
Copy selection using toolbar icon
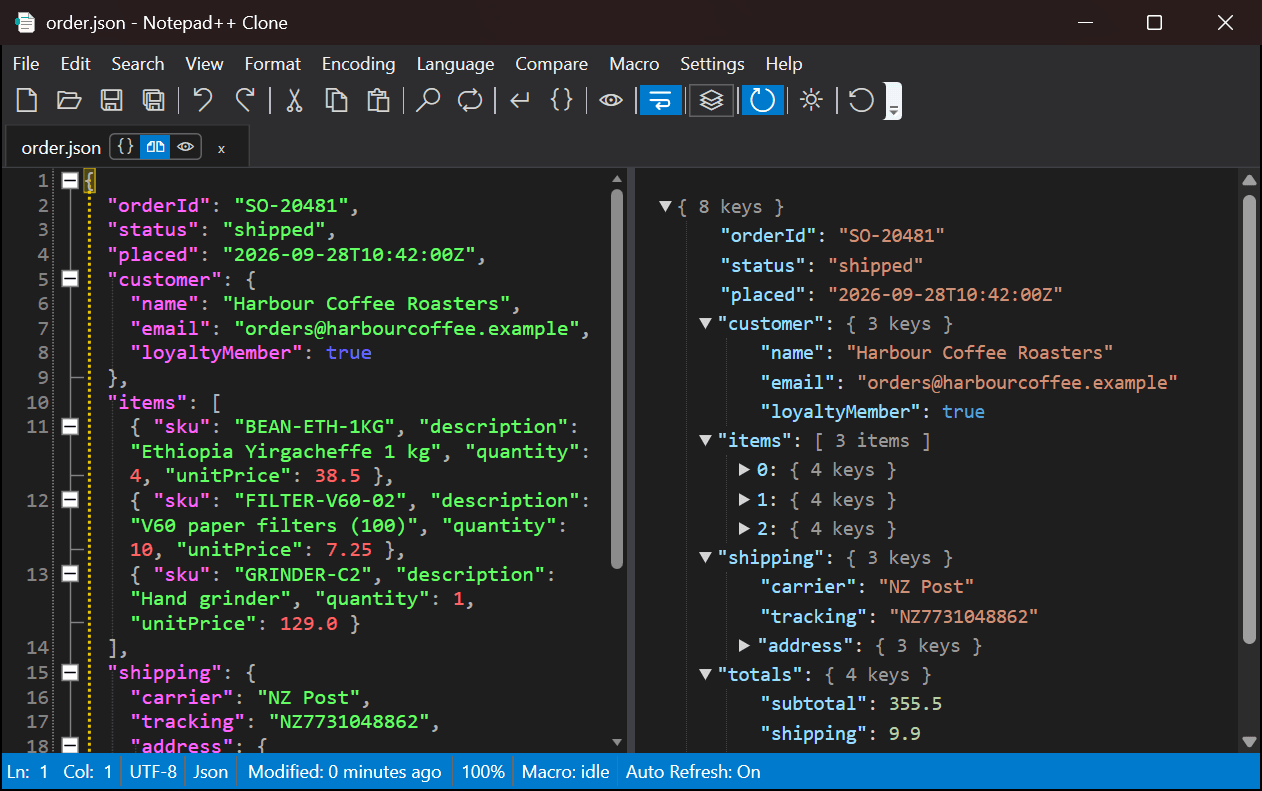pos(336,100)
